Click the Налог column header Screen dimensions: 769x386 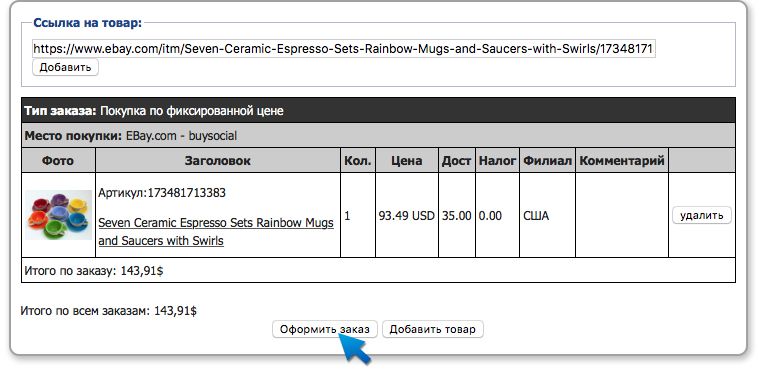[x=497, y=160]
